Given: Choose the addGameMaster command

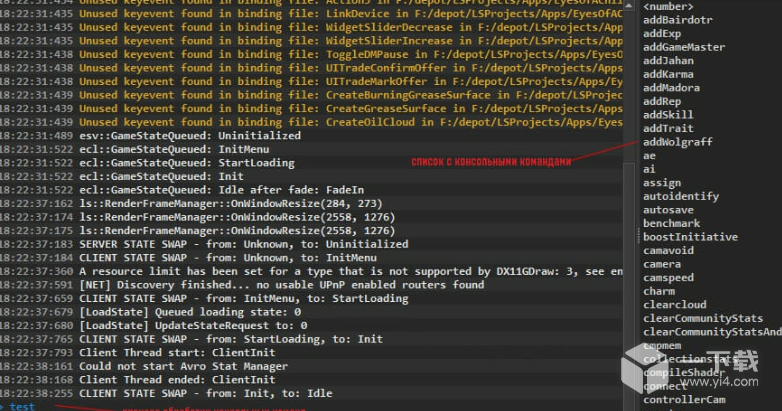Looking at the screenshot, I should pyautogui.click(x=684, y=47).
